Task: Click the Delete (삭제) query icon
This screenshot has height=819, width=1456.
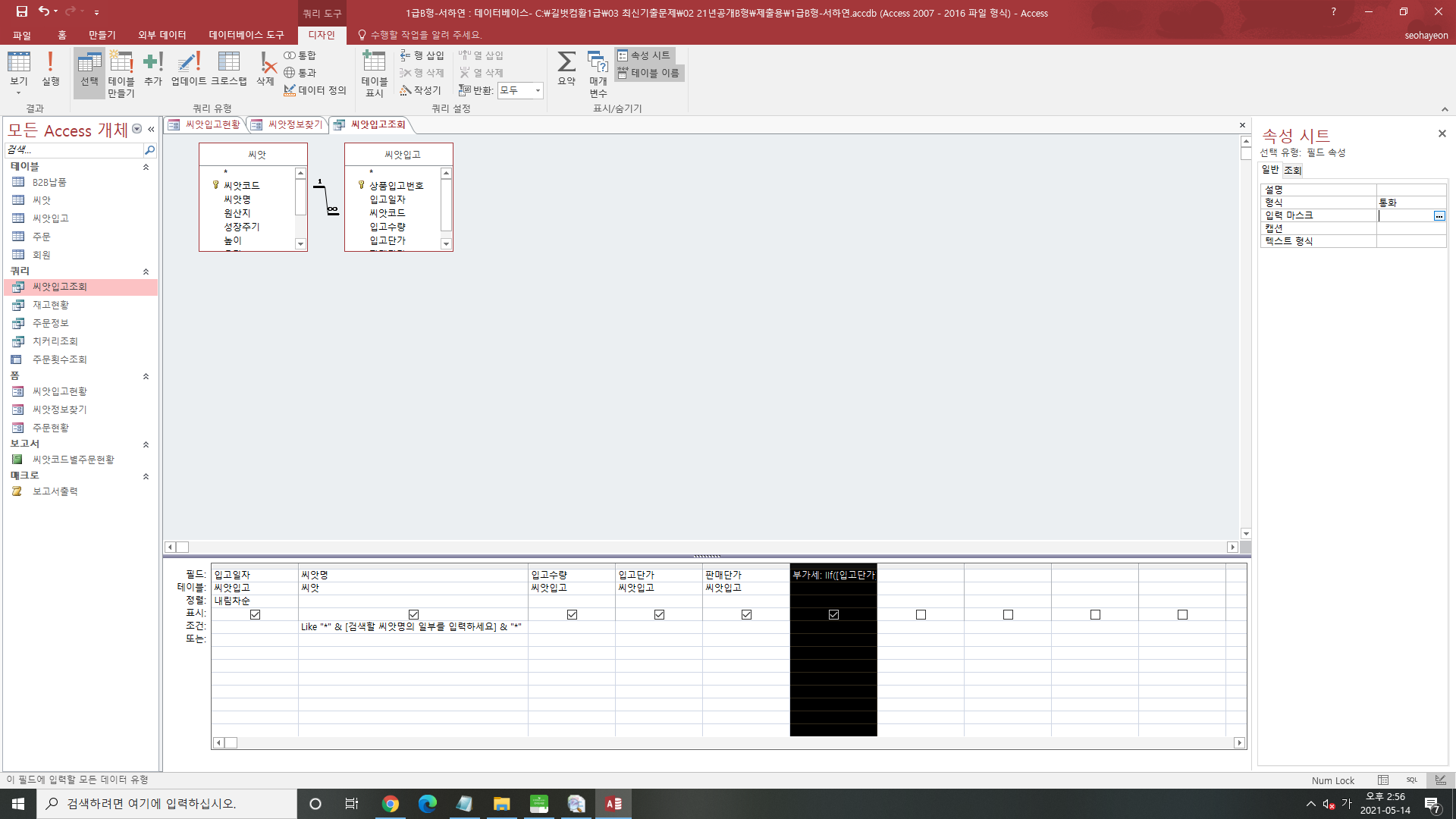Action: click(265, 69)
